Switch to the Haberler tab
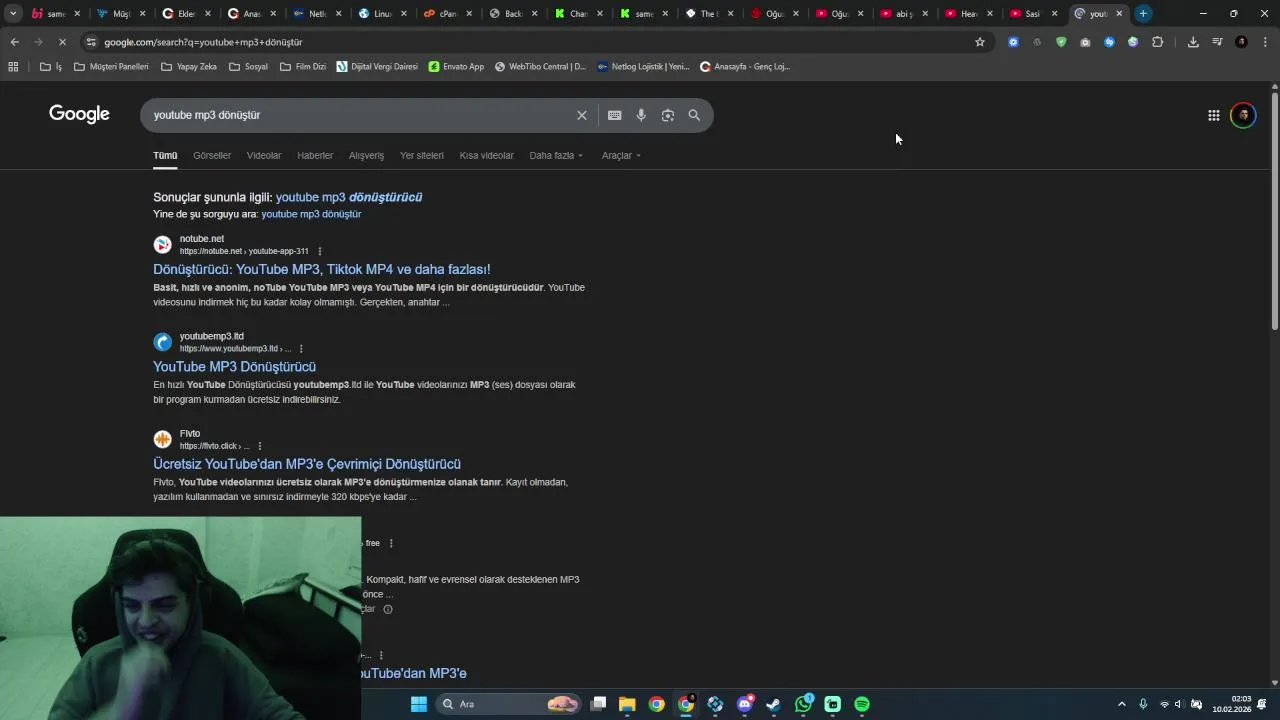This screenshot has width=1280, height=720. [x=315, y=155]
